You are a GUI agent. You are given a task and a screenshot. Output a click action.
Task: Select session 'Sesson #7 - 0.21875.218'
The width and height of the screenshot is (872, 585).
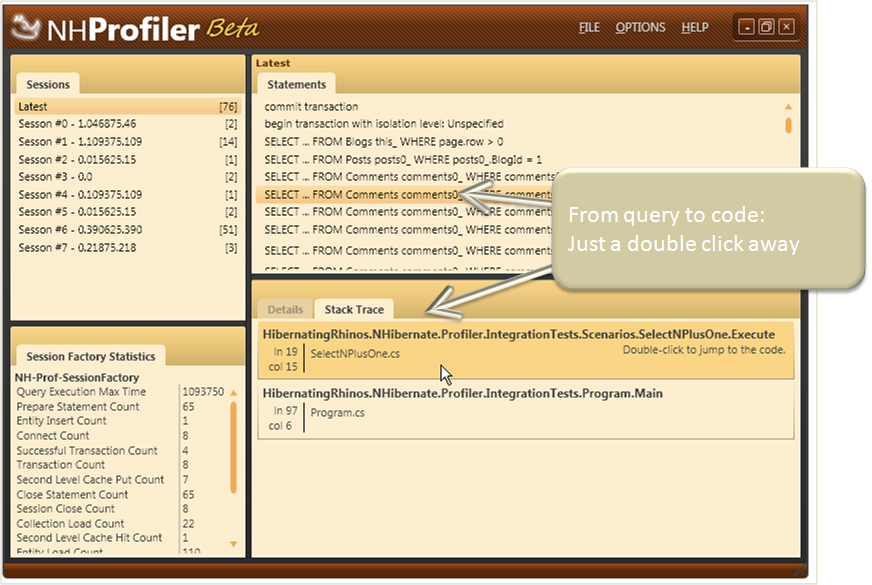[128, 247]
